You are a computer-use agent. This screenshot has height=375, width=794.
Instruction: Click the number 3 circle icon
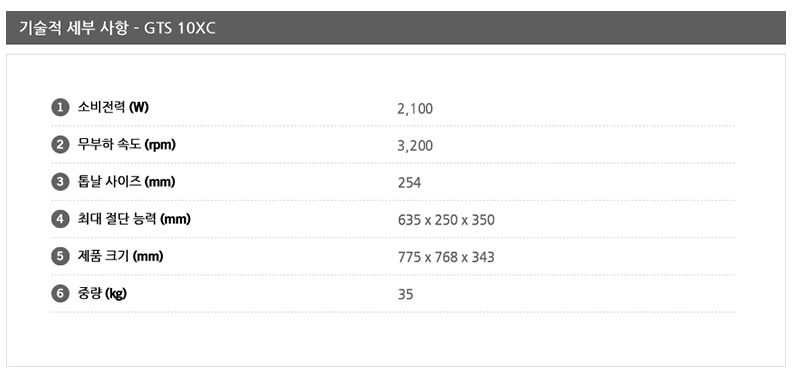[x=60, y=182]
